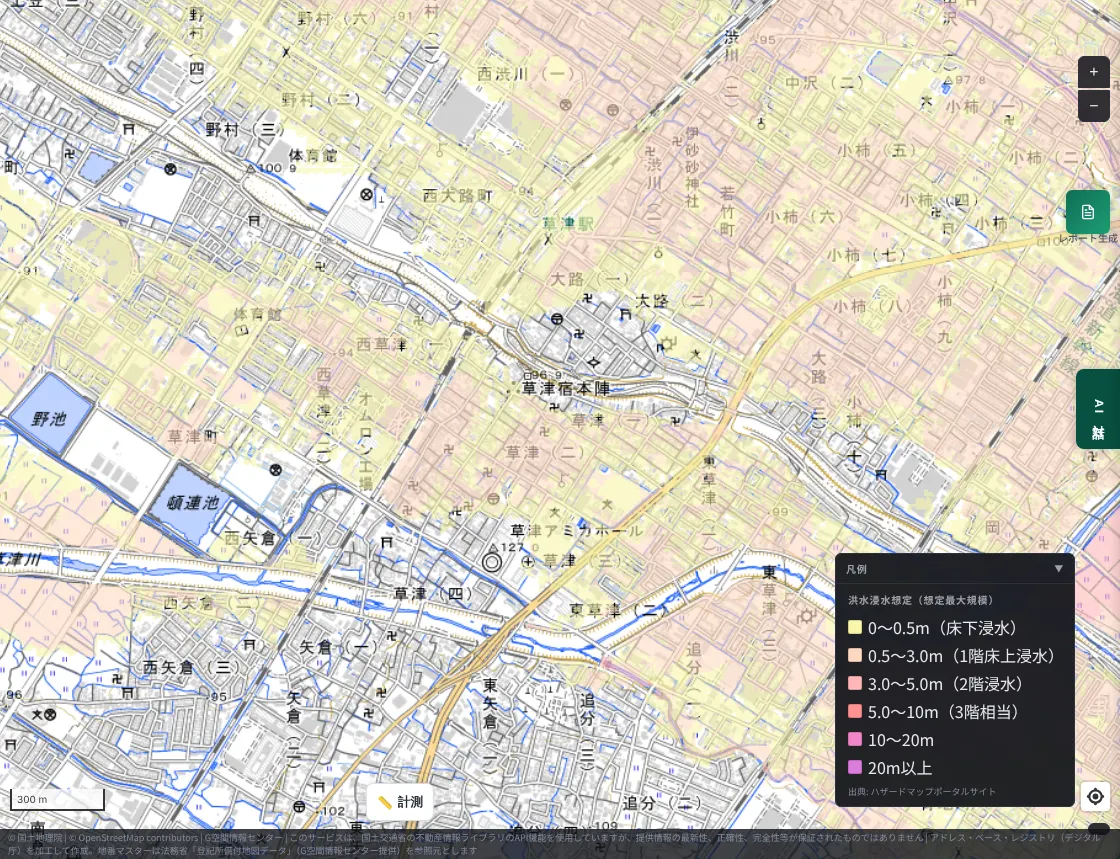Click the 300 m scale bar
The image size is (1120, 859).
[57, 800]
